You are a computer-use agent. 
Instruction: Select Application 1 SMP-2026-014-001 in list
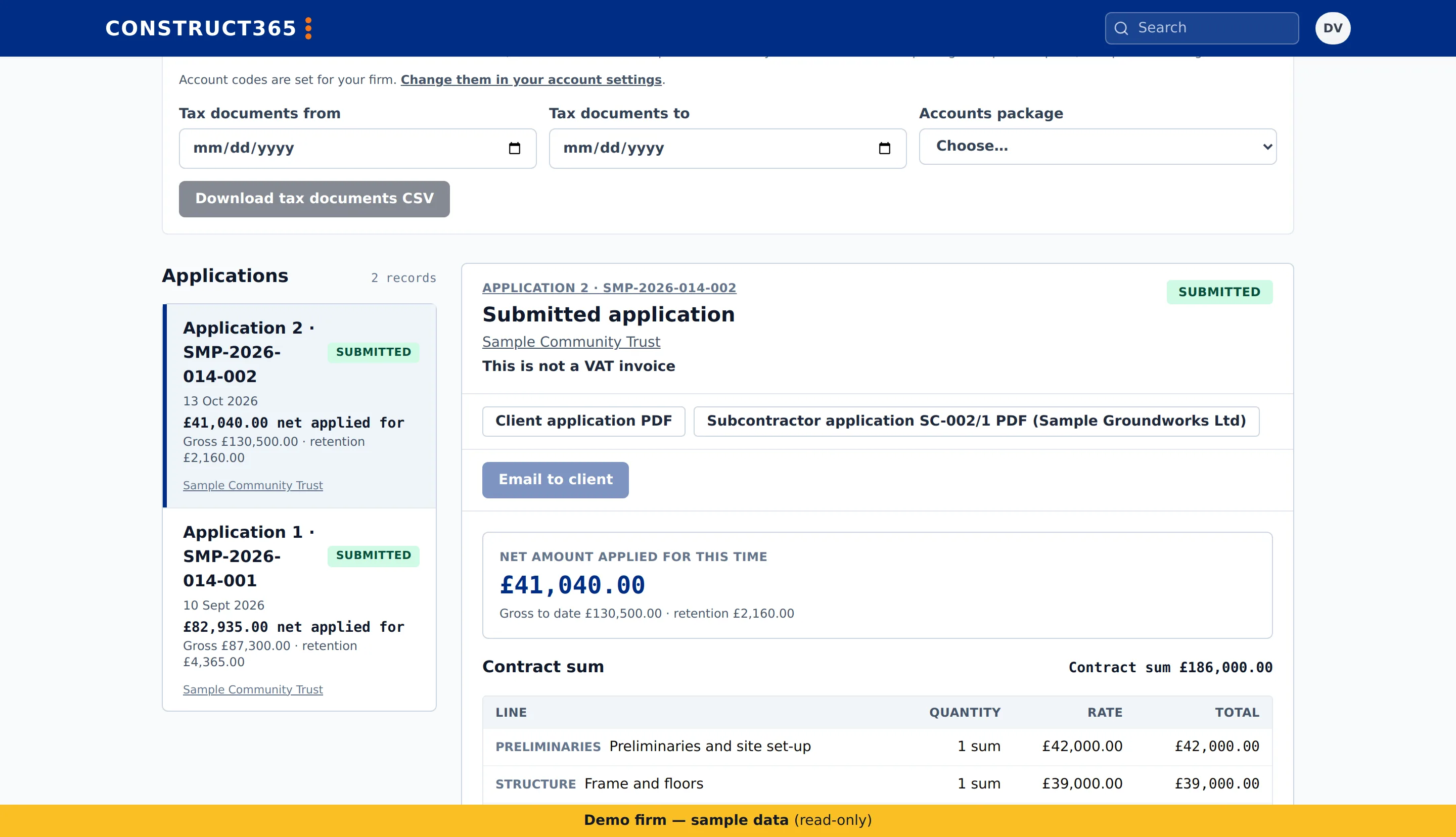(x=299, y=610)
